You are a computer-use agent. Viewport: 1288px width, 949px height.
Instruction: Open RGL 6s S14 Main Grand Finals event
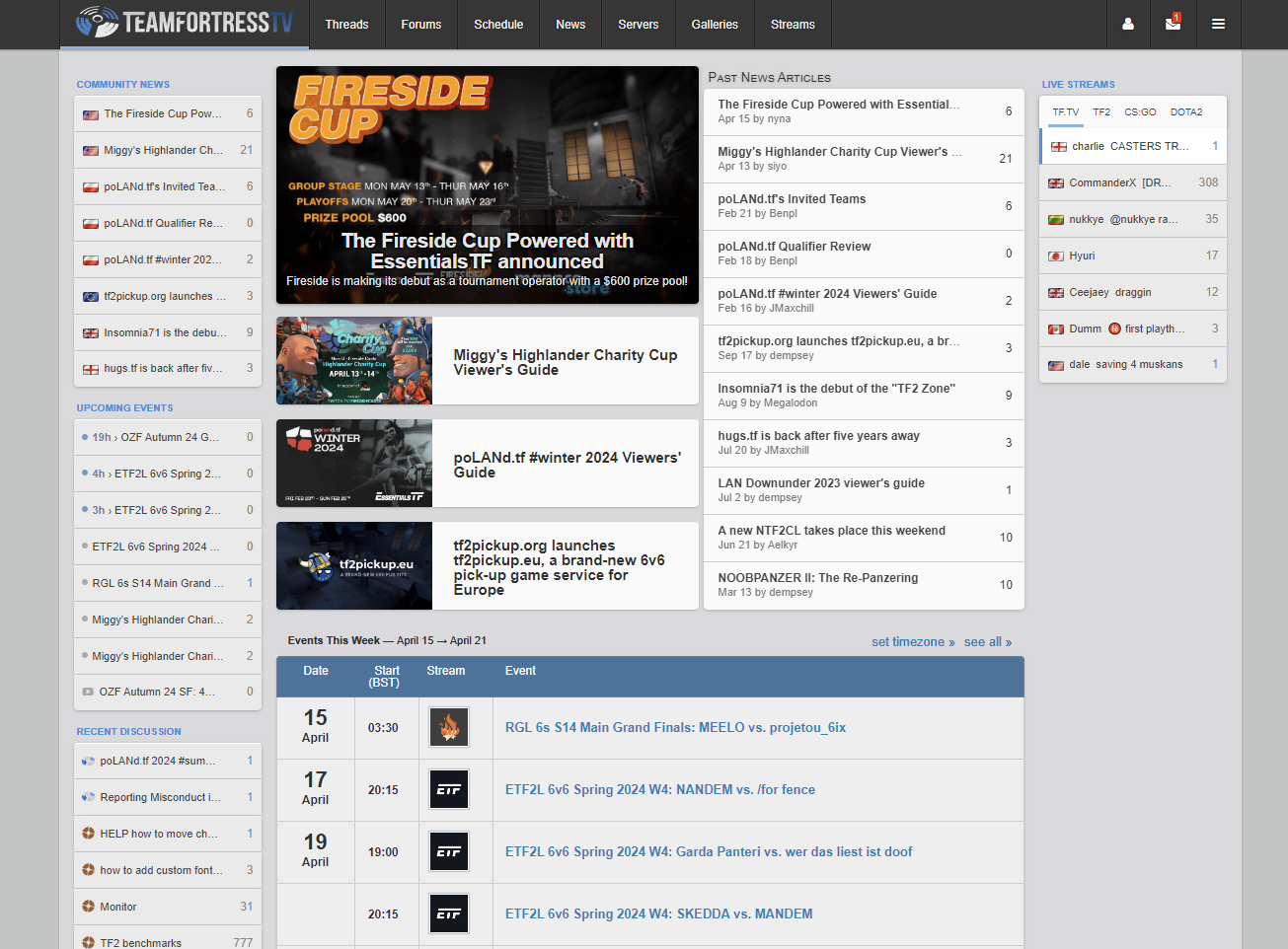pyautogui.click(x=675, y=728)
